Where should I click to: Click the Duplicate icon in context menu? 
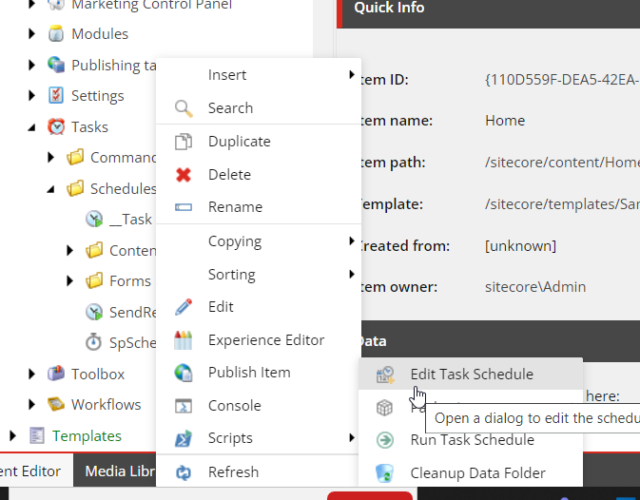click(x=183, y=142)
